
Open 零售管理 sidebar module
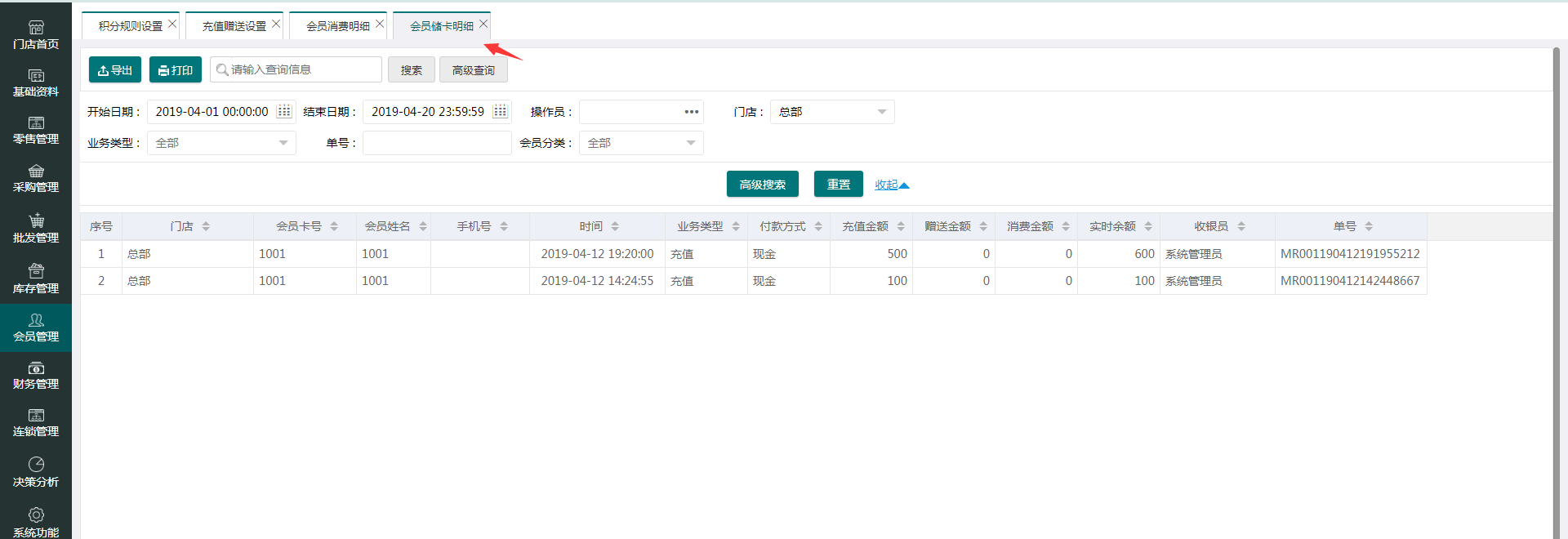click(36, 131)
